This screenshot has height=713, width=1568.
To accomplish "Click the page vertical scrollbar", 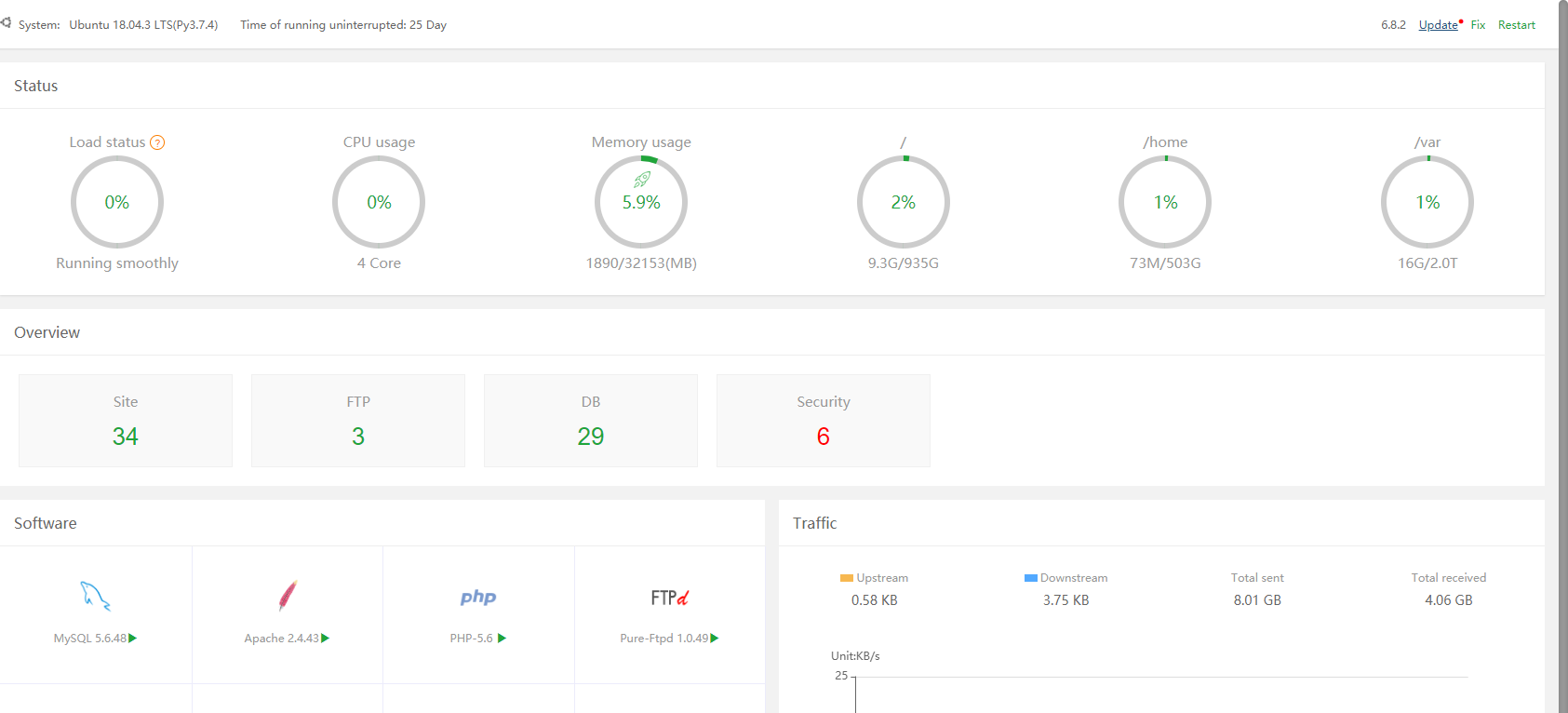I will pyautogui.click(x=1562, y=356).
